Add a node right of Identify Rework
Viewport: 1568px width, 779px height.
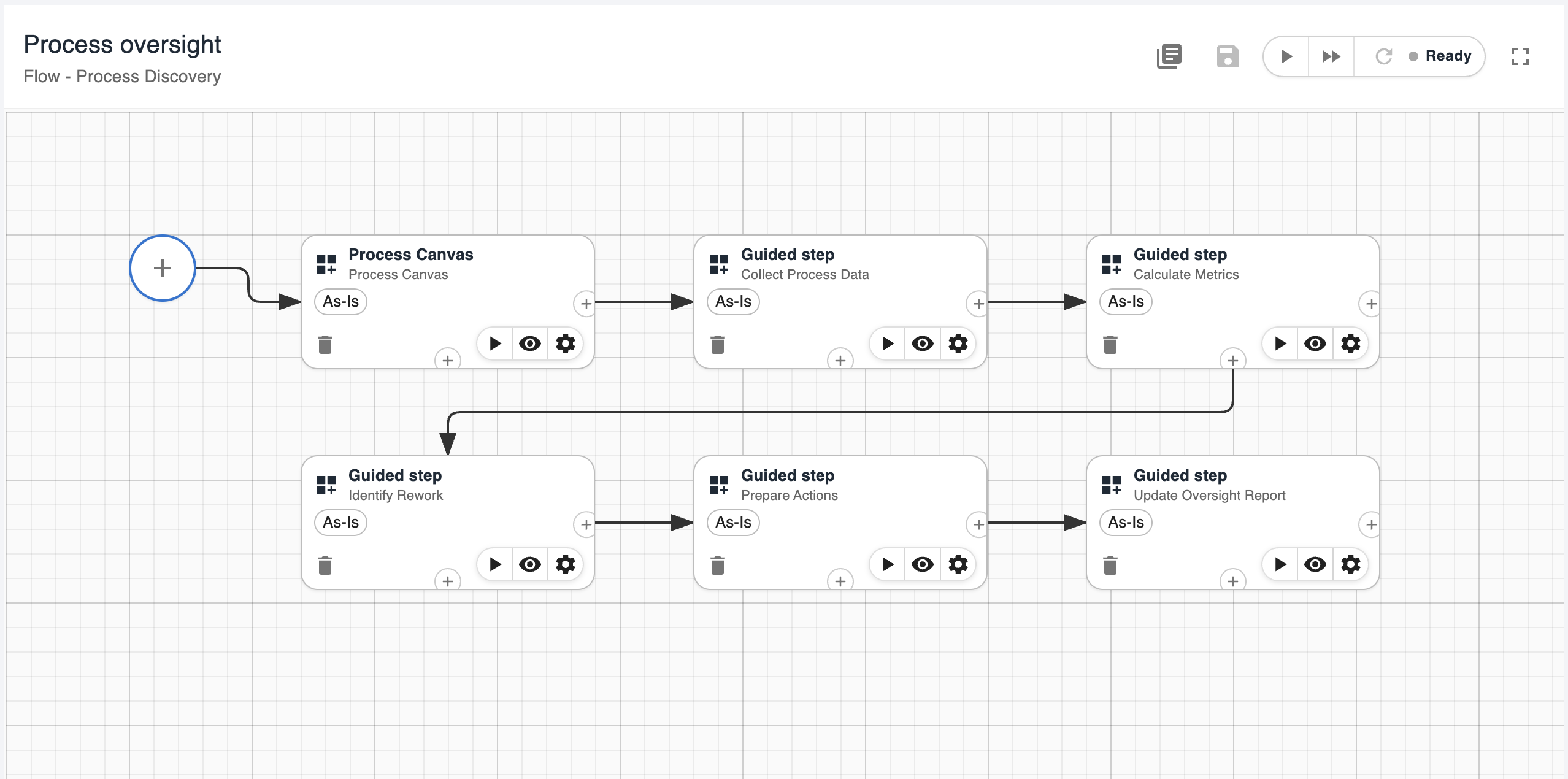[x=586, y=524]
